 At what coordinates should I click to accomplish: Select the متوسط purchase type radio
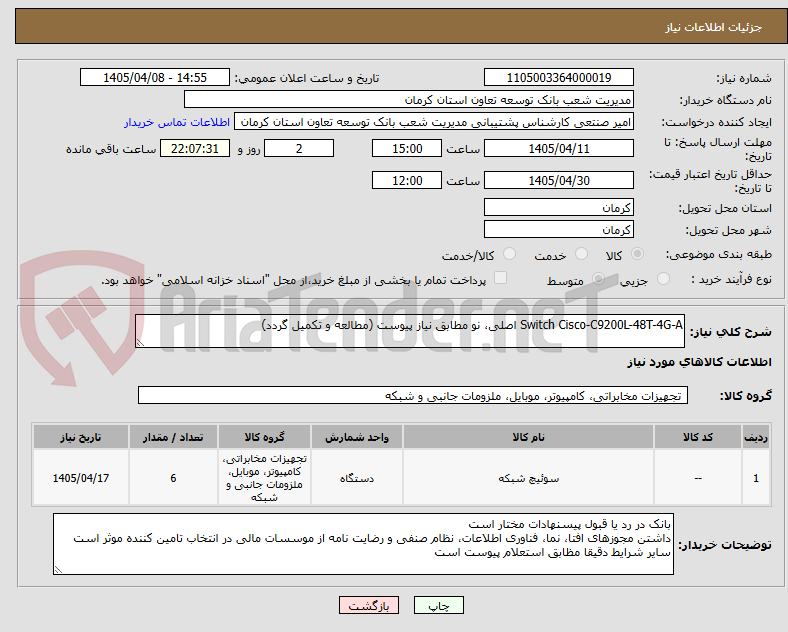pos(598,279)
